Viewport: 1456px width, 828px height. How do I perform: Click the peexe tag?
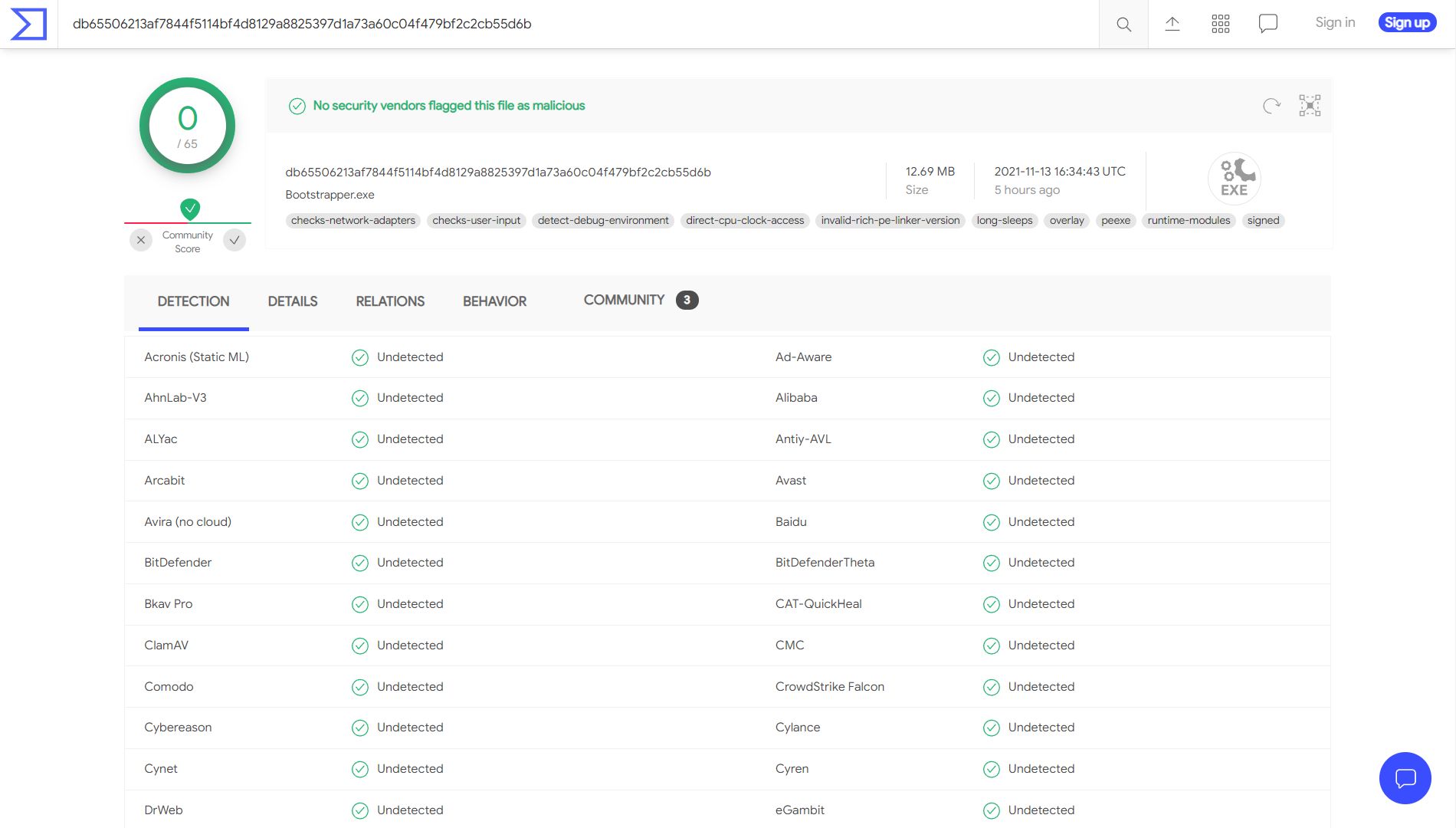coord(1116,220)
